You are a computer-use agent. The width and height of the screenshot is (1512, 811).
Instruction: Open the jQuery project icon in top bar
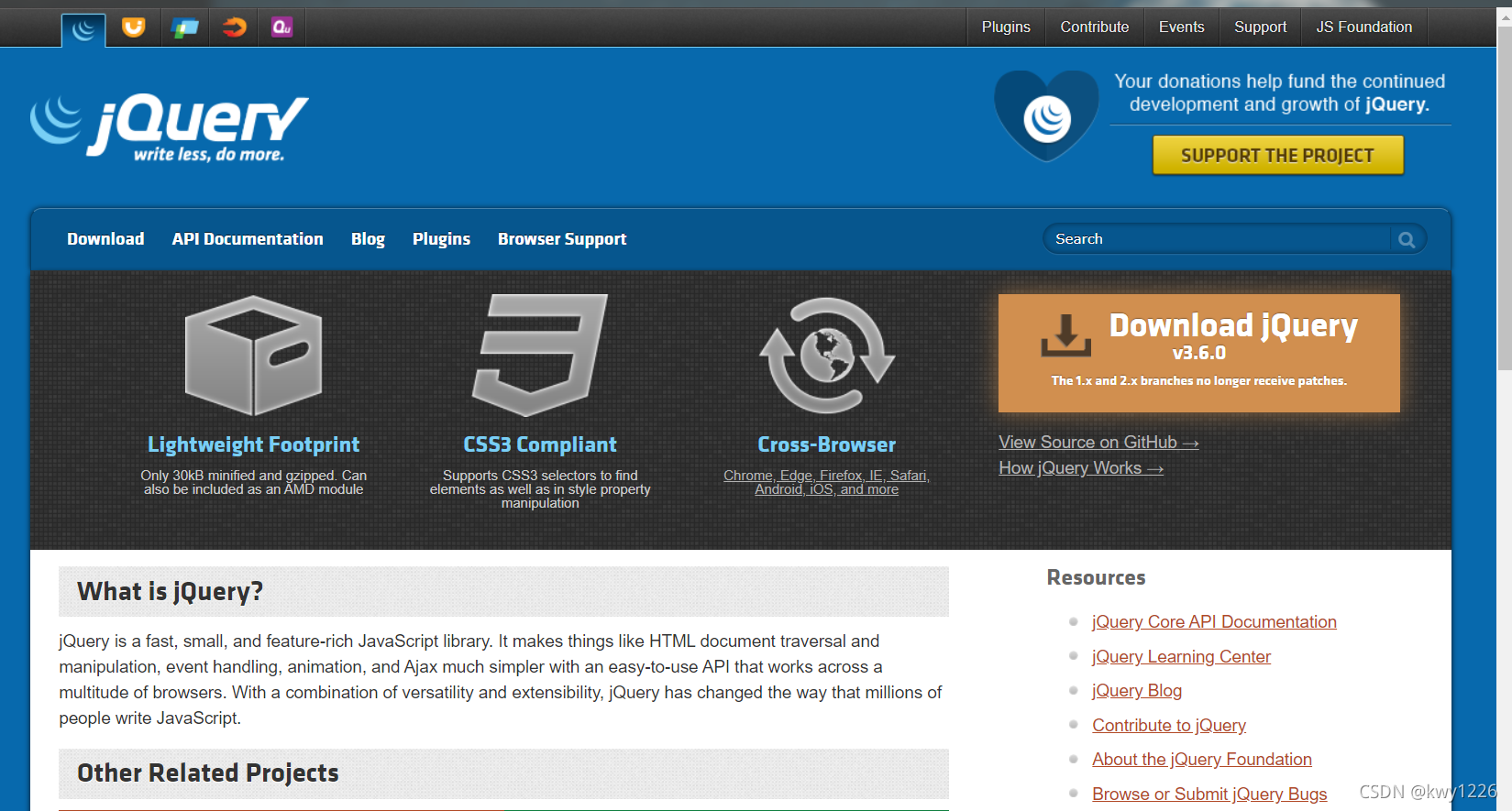click(83, 29)
